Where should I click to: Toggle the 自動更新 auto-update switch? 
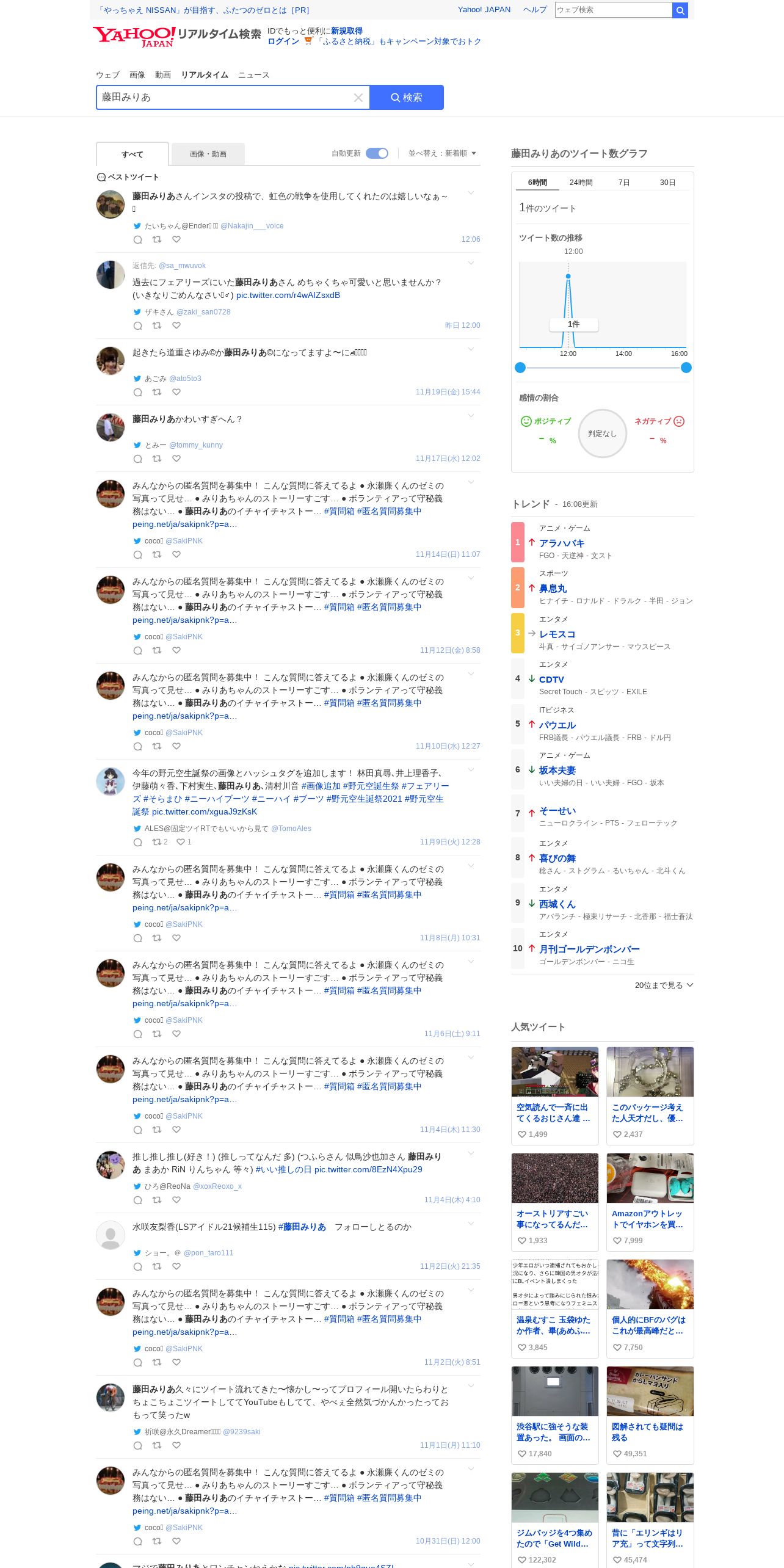click(x=377, y=153)
